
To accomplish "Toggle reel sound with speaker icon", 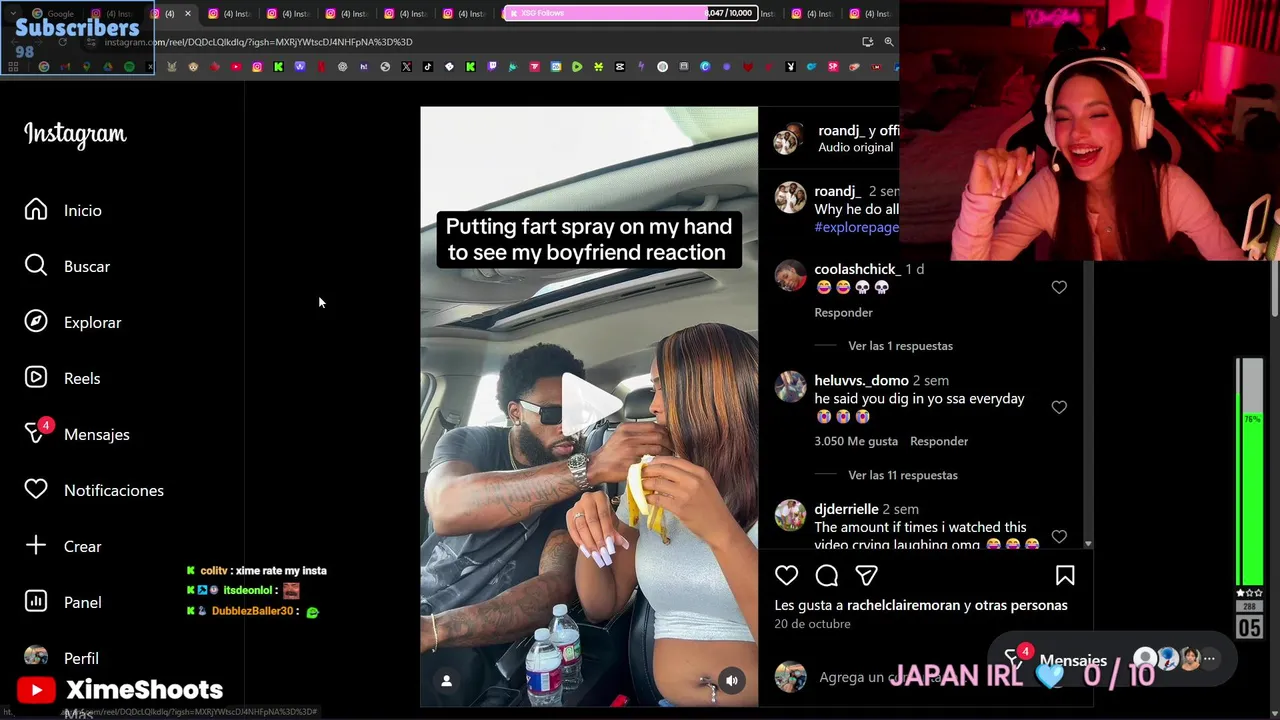I will pyautogui.click(x=732, y=681).
